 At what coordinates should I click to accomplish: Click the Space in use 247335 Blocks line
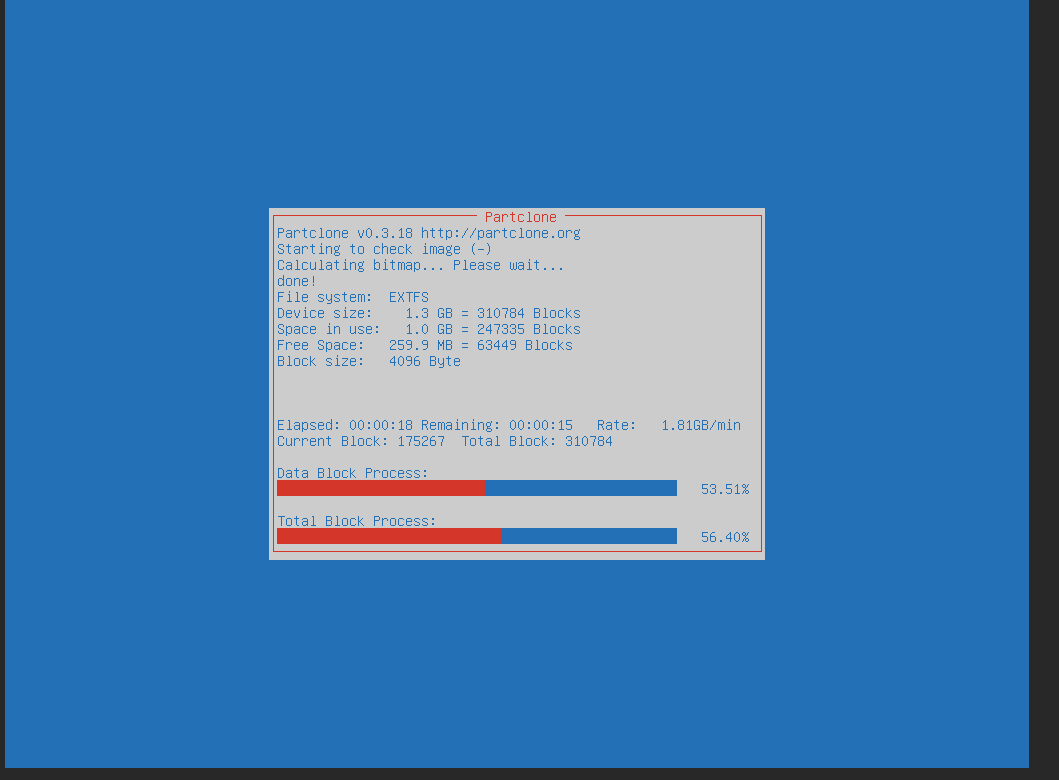(x=428, y=330)
